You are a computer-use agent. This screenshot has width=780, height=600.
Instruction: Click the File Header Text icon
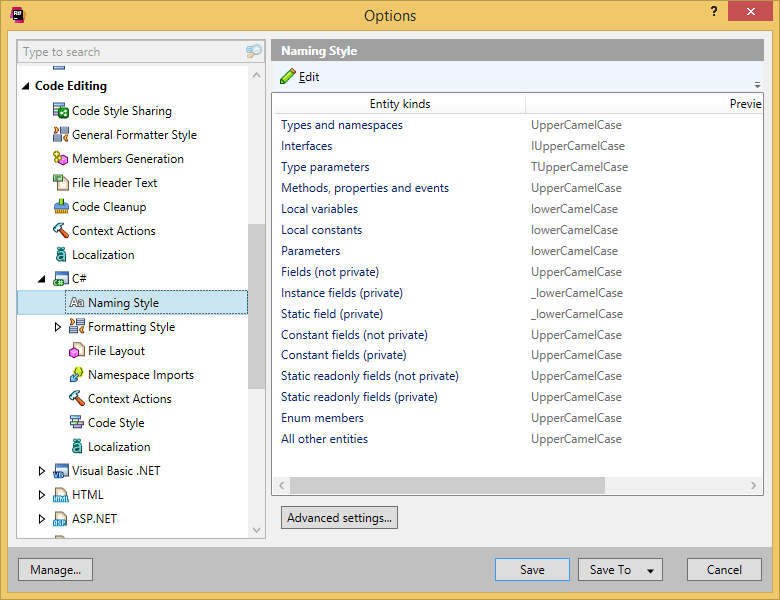[60, 183]
